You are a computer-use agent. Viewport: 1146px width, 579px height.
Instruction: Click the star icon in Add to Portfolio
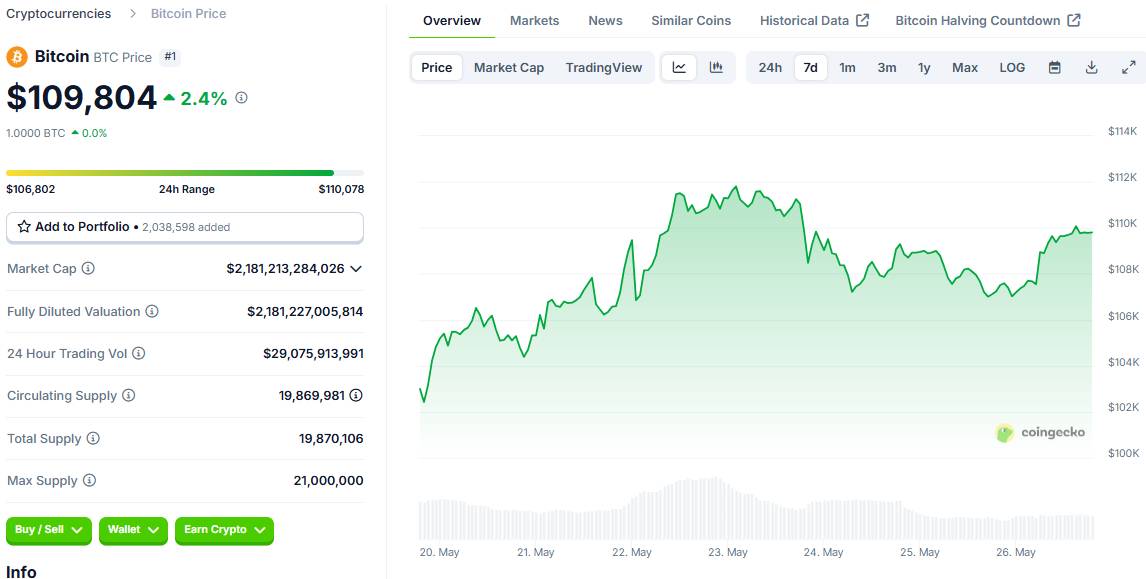[24, 227]
